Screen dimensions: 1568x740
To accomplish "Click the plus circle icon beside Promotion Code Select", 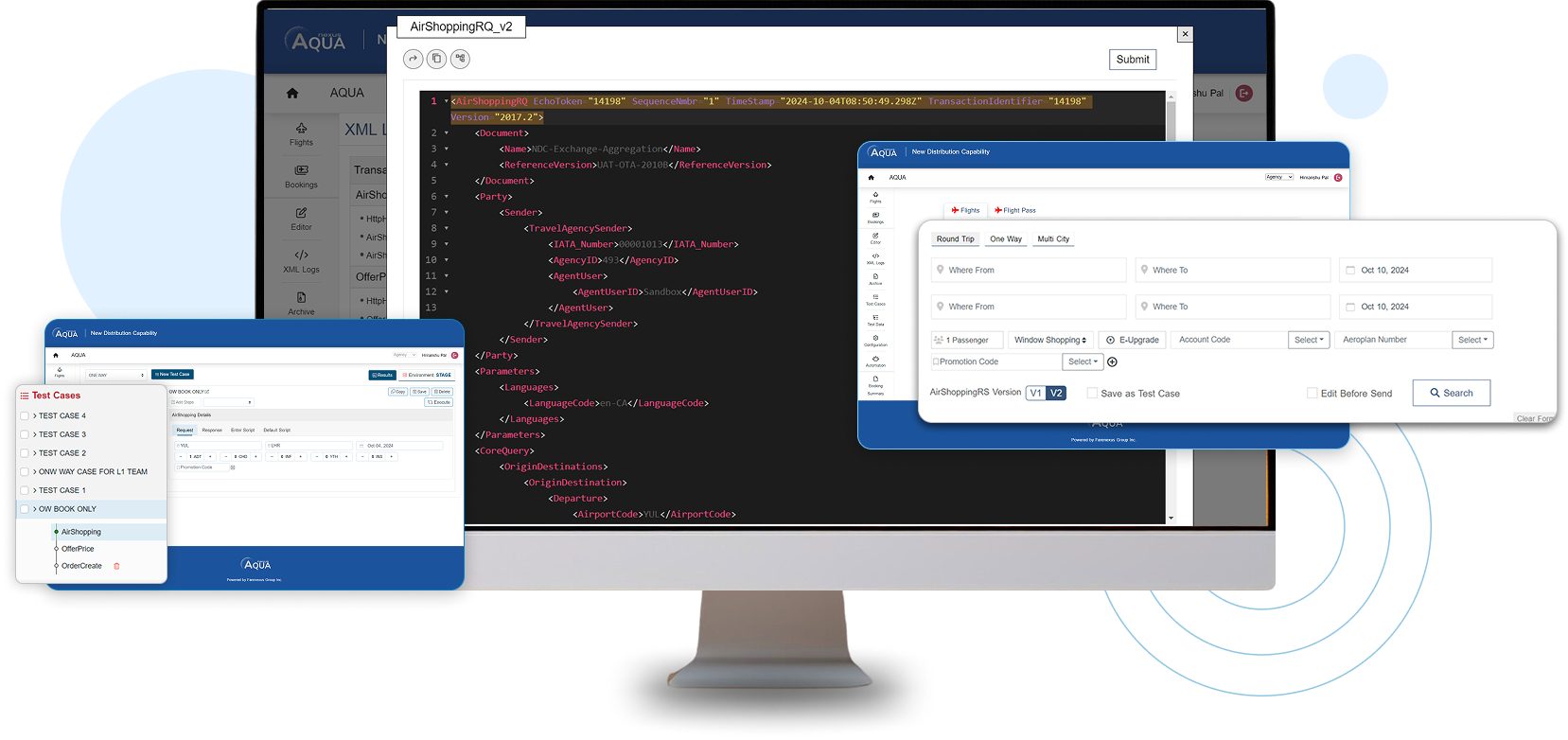I will [1113, 361].
